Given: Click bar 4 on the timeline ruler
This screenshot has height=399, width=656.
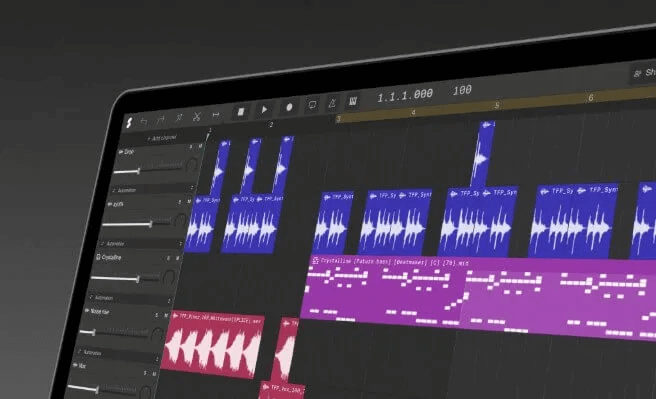Looking at the screenshot, I should point(413,113).
